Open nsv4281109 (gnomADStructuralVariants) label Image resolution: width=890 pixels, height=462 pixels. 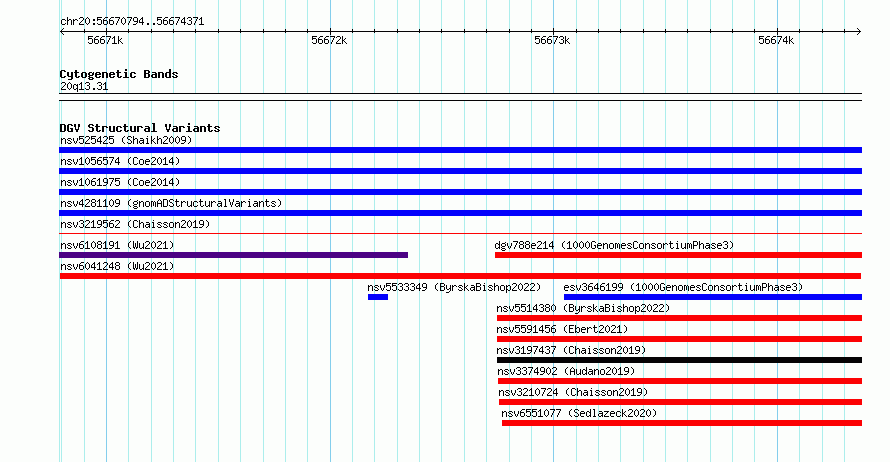coord(171,203)
